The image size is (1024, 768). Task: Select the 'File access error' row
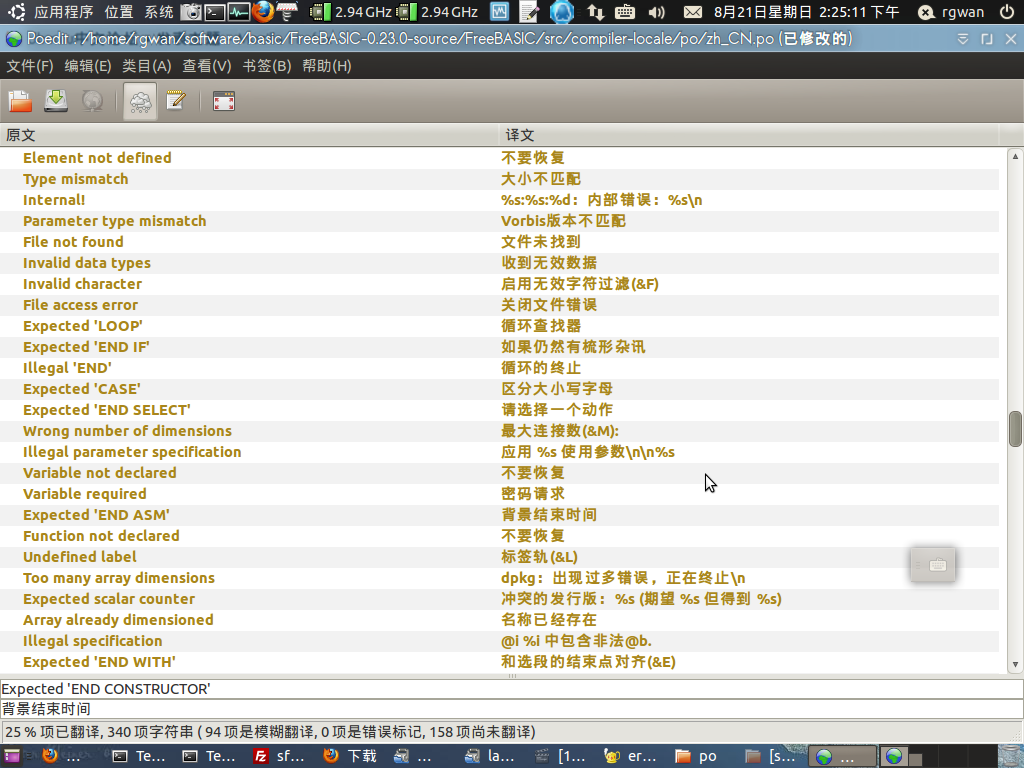click(499, 305)
